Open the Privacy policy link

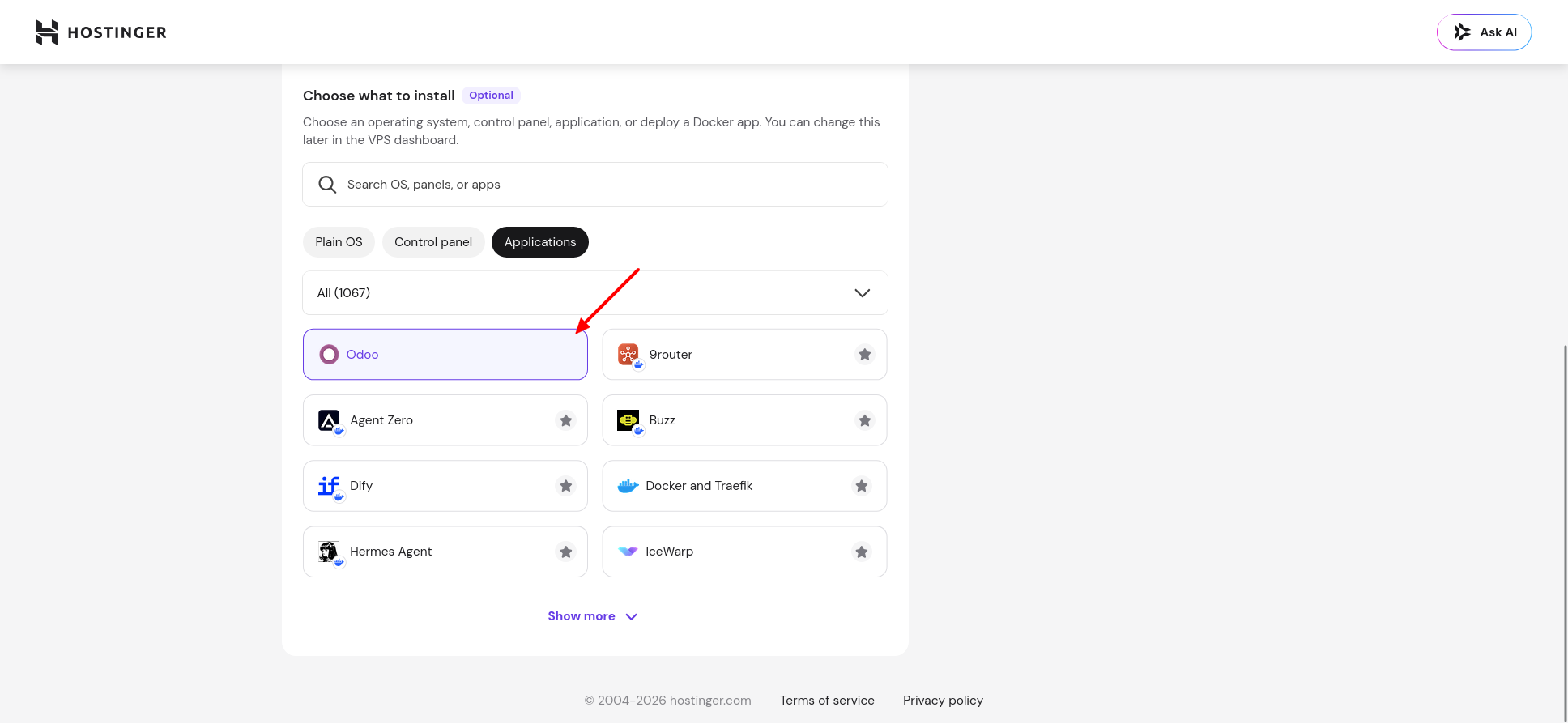pyautogui.click(x=943, y=701)
